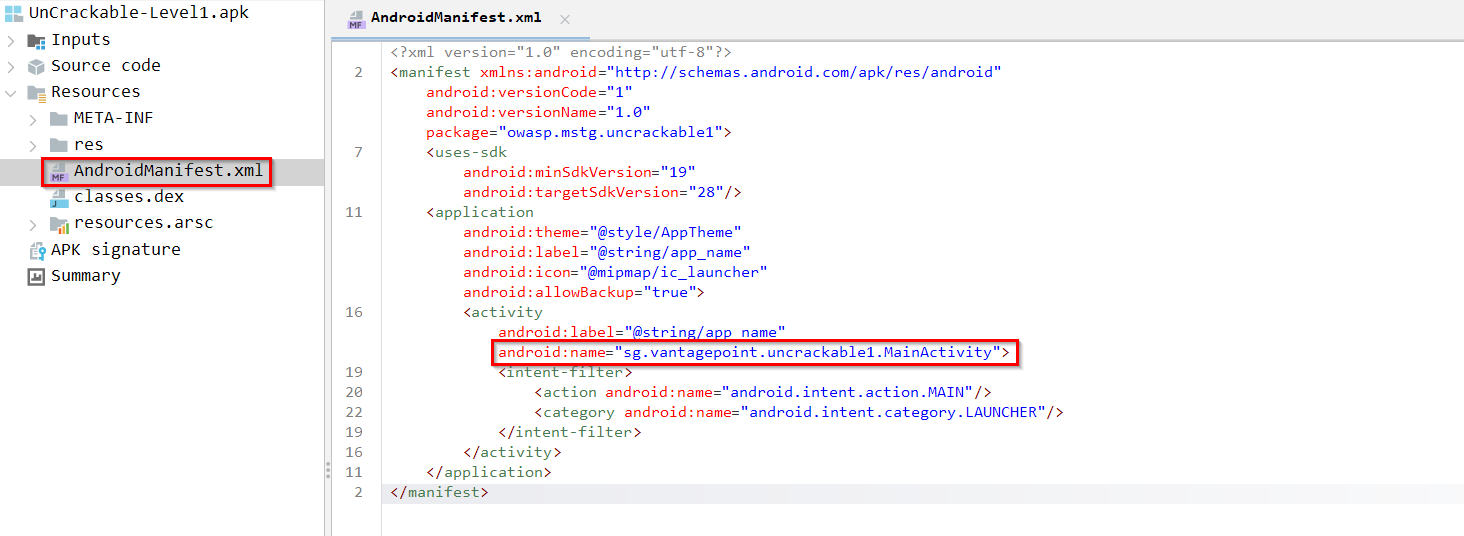Viewport: 1464px width, 536px height.
Task: Open the Summary item
Action: click(x=86, y=275)
